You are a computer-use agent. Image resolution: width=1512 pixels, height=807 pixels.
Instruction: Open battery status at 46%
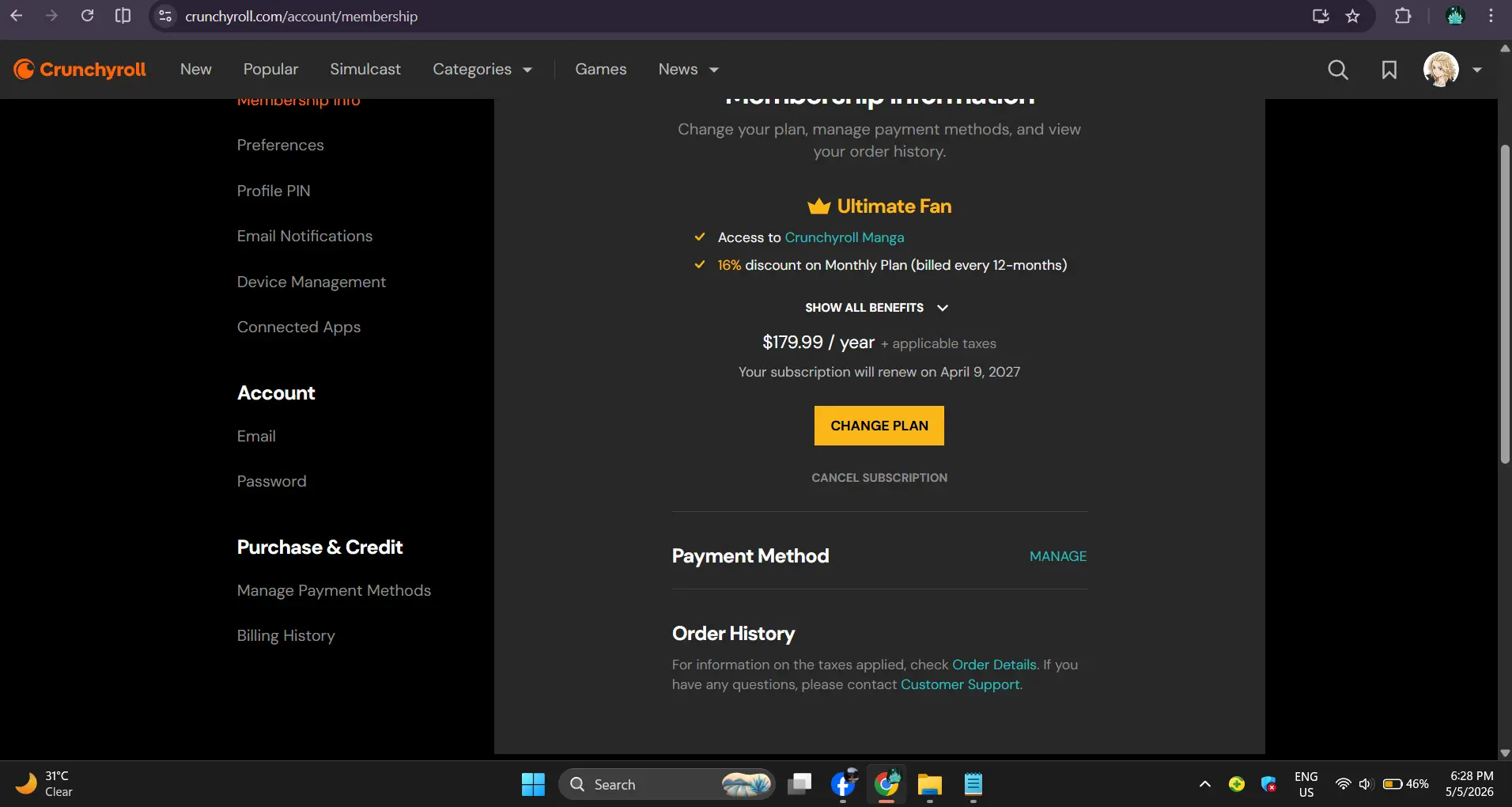tap(1405, 784)
